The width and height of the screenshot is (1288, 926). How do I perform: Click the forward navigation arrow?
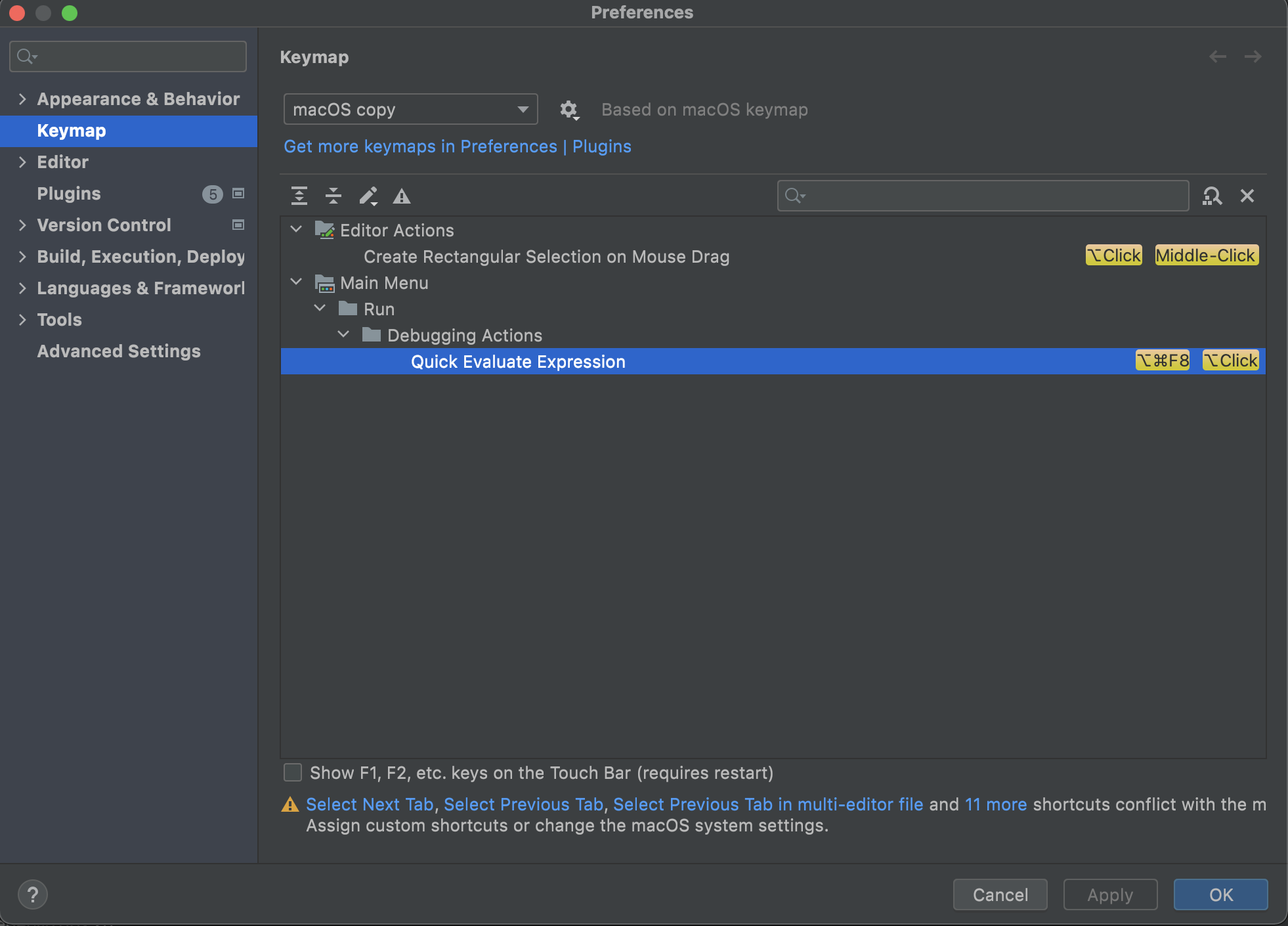coord(1253,56)
